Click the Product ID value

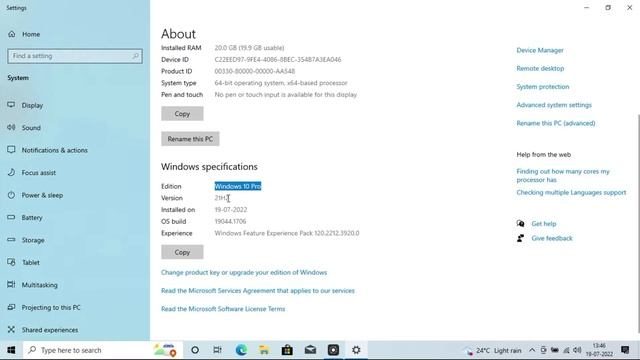pyautogui.click(x=255, y=71)
